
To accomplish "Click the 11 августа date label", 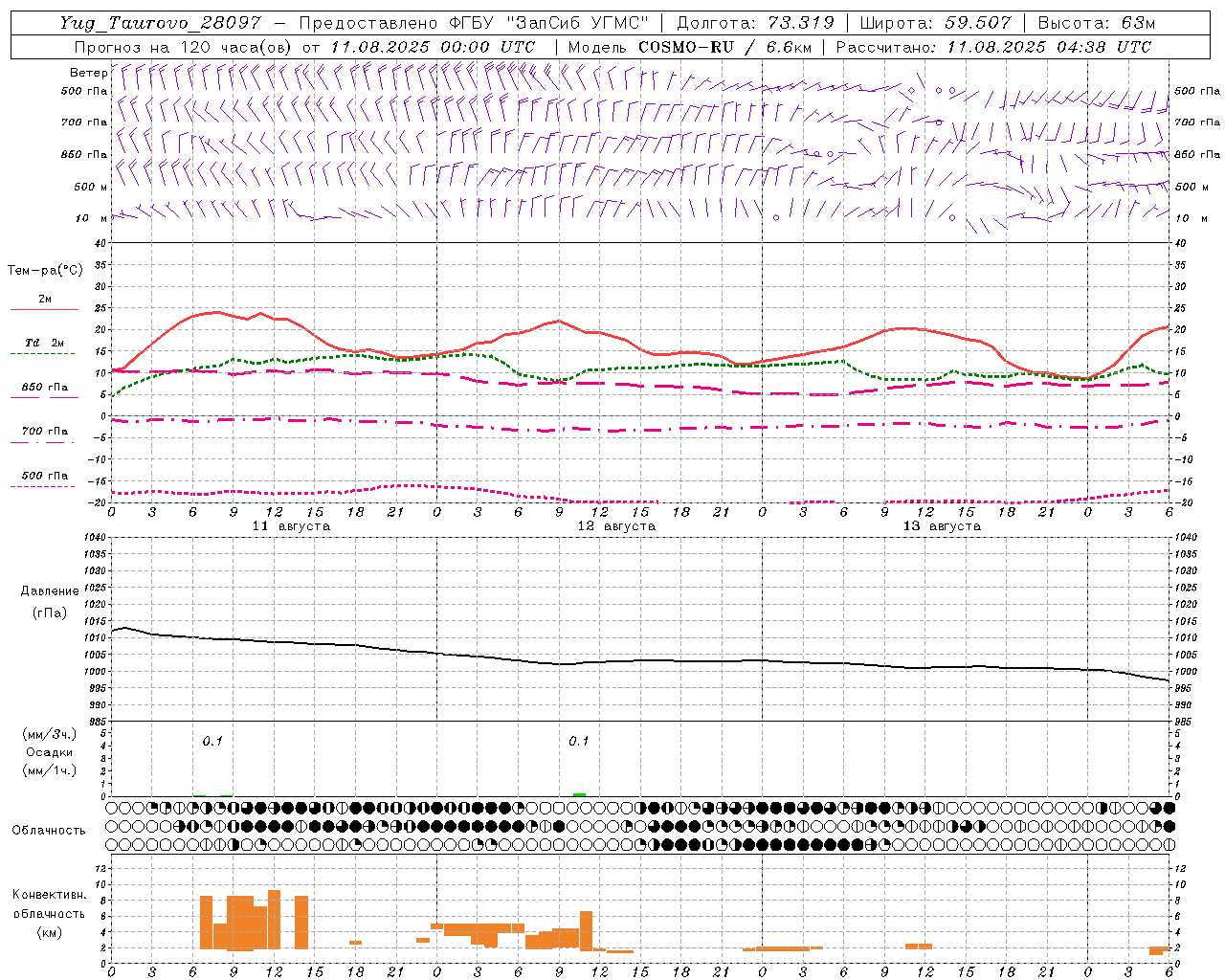I will tap(291, 526).
